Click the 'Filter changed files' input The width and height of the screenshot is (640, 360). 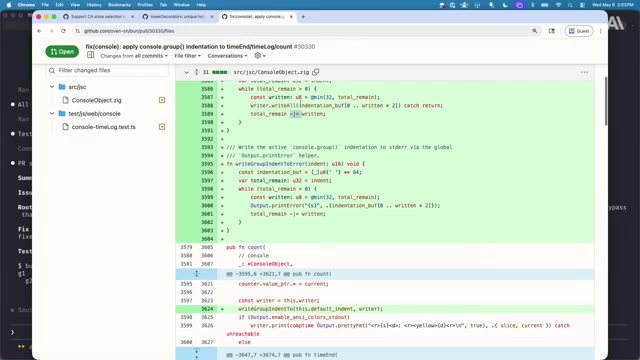click(x=107, y=70)
